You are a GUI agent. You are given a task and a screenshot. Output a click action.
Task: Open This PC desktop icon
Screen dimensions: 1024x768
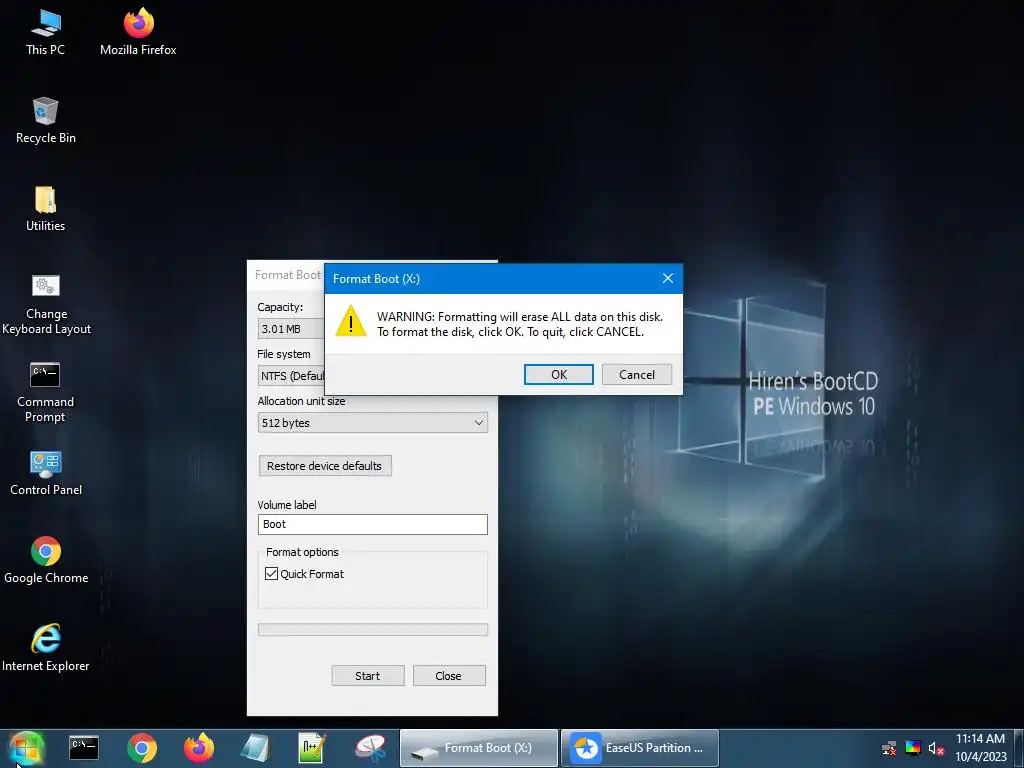45,32
